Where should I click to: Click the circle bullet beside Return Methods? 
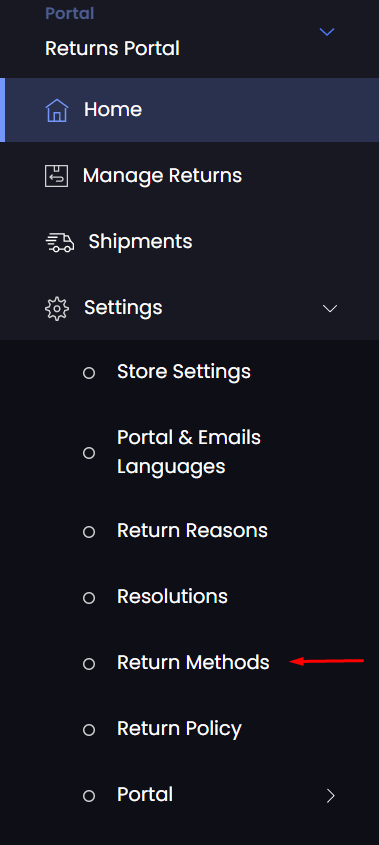pos(89,664)
